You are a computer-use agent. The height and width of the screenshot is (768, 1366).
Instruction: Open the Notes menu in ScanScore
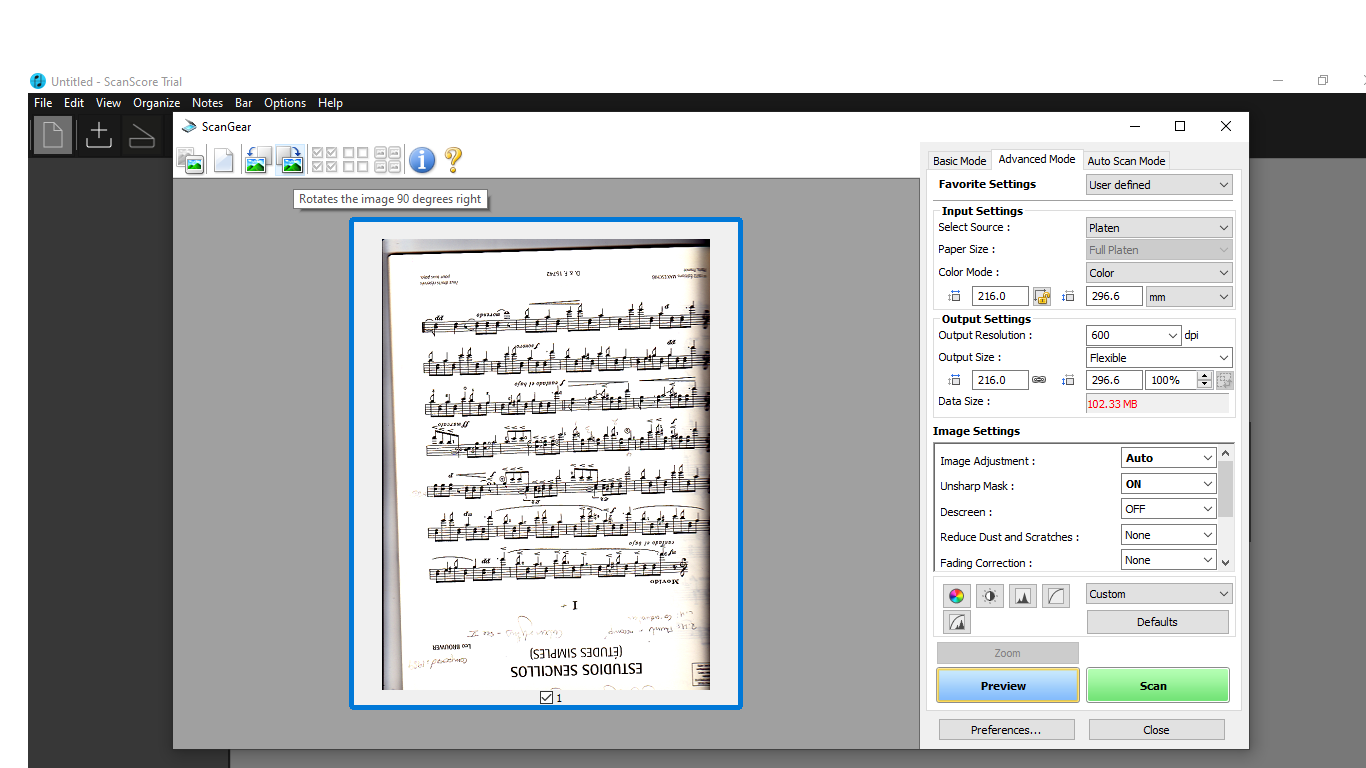point(208,103)
